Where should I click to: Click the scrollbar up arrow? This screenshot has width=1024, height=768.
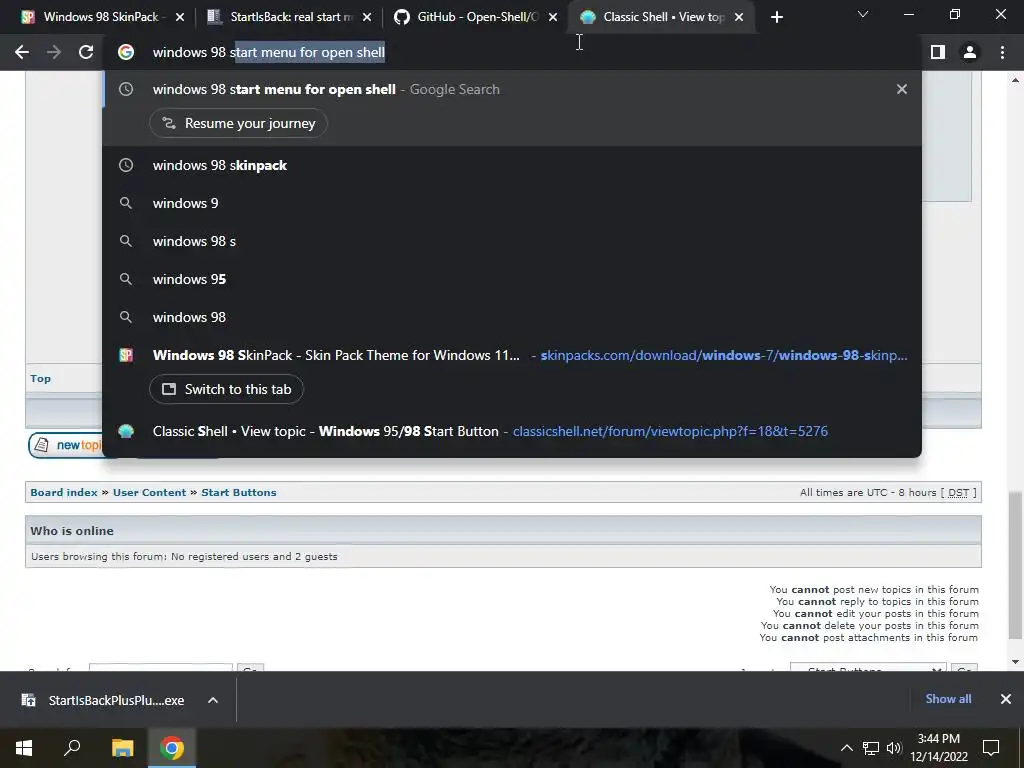point(1015,80)
